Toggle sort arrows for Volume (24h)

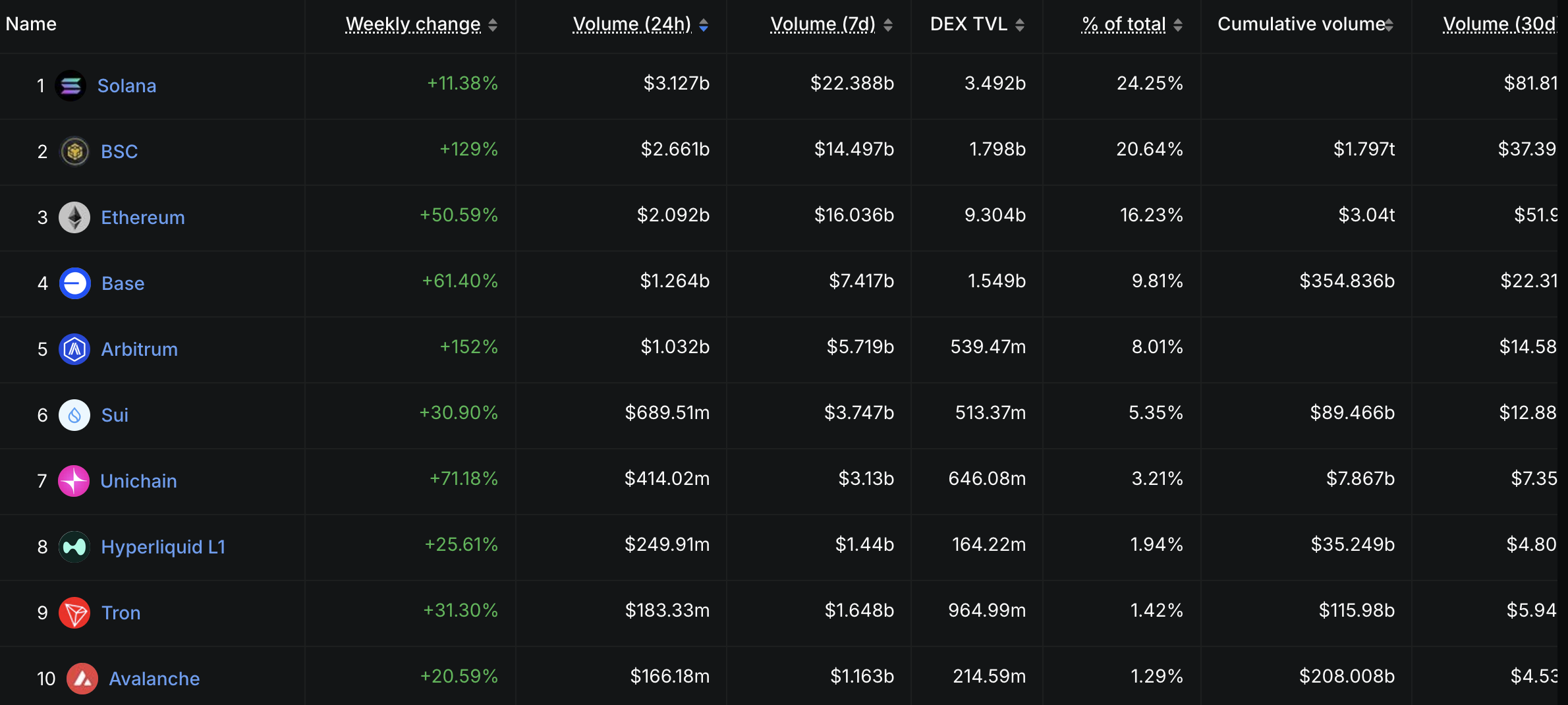[704, 25]
